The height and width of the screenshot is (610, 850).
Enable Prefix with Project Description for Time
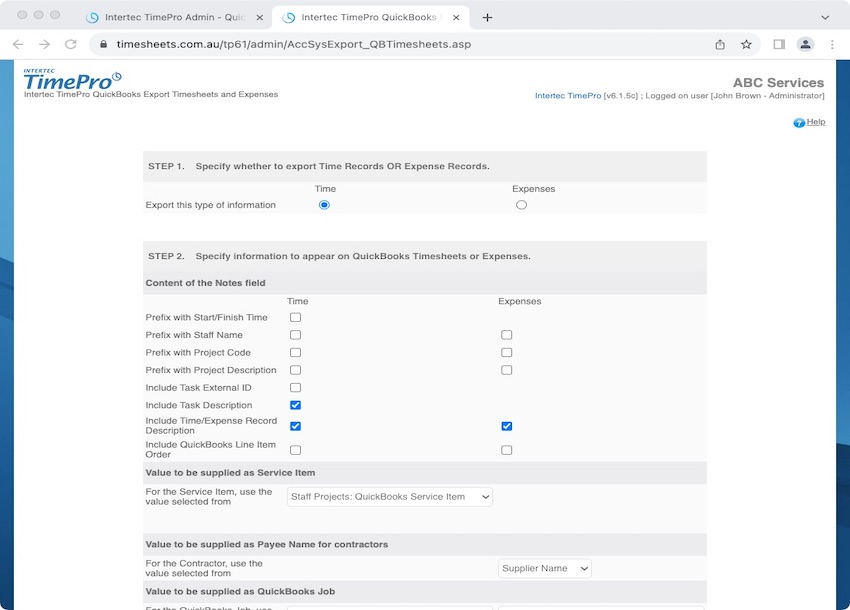click(295, 370)
